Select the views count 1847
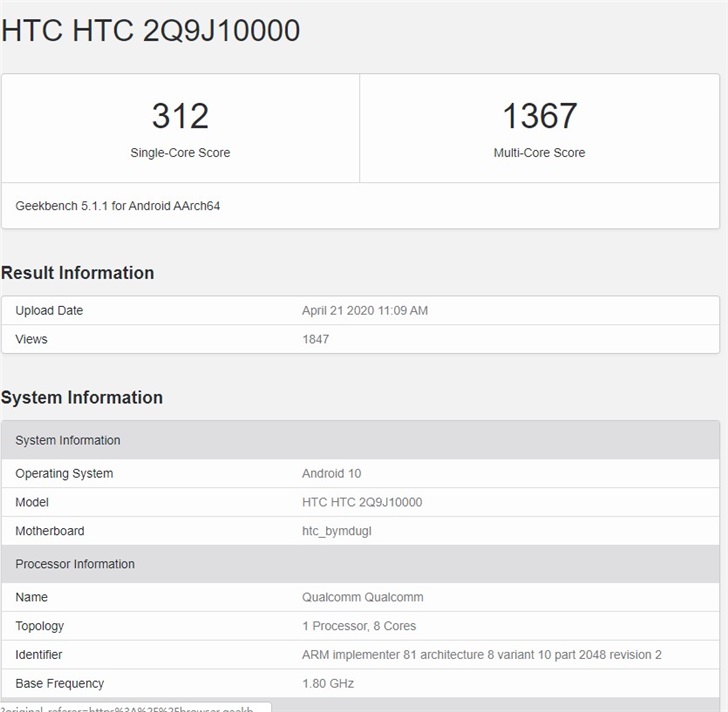The height and width of the screenshot is (712, 728). click(x=316, y=339)
